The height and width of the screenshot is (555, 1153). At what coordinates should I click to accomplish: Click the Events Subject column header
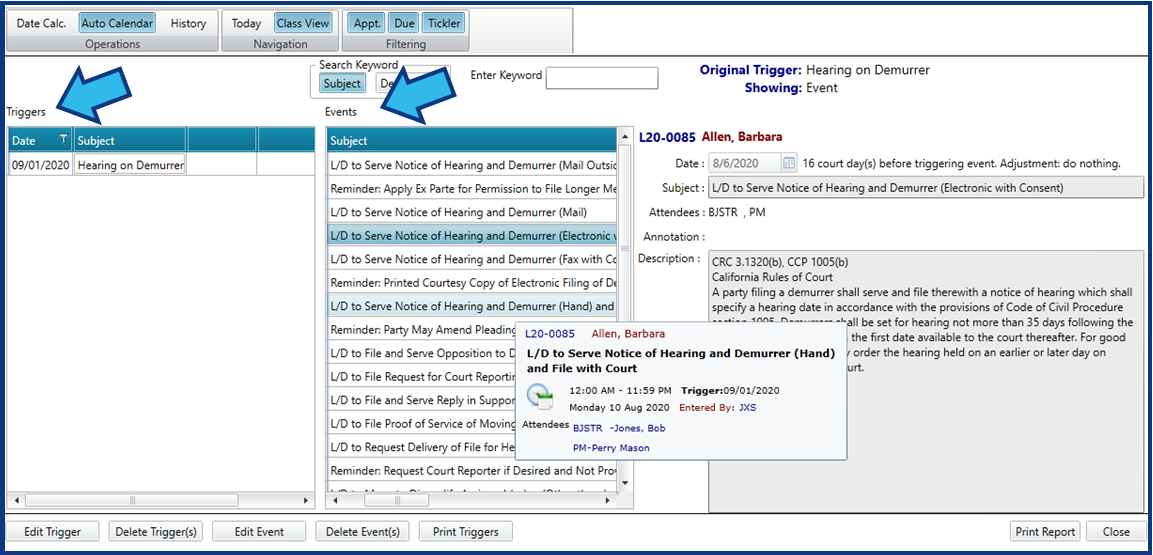click(x=471, y=140)
